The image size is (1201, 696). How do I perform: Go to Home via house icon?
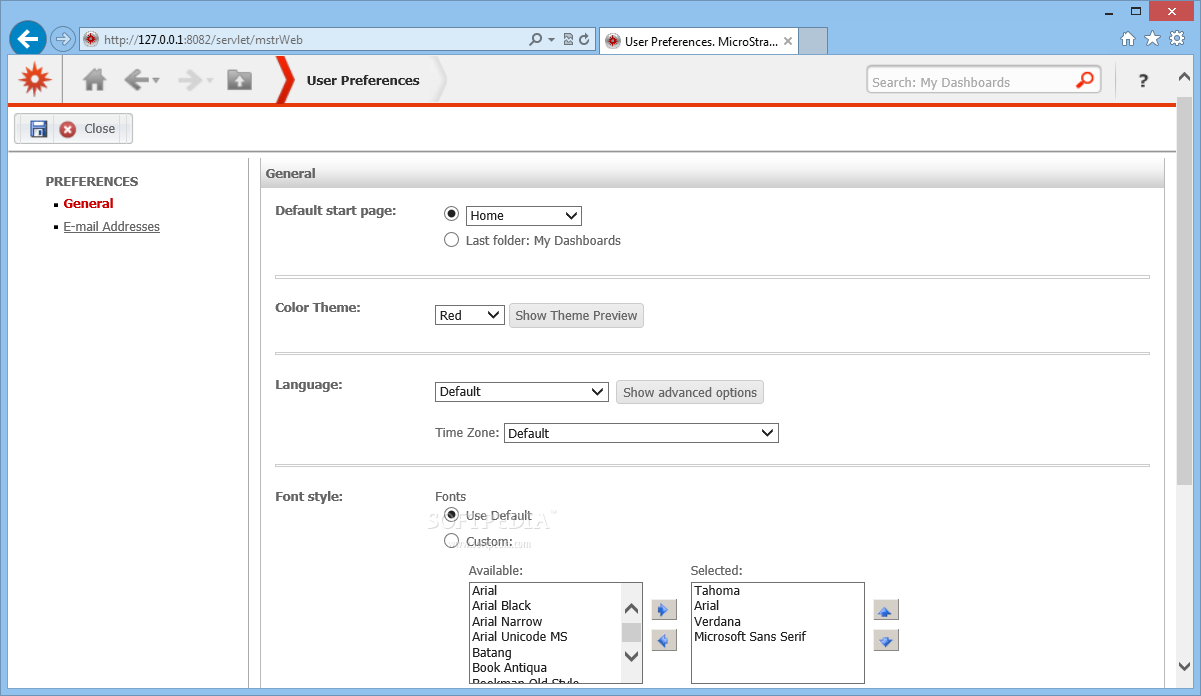[x=95, y=80]
